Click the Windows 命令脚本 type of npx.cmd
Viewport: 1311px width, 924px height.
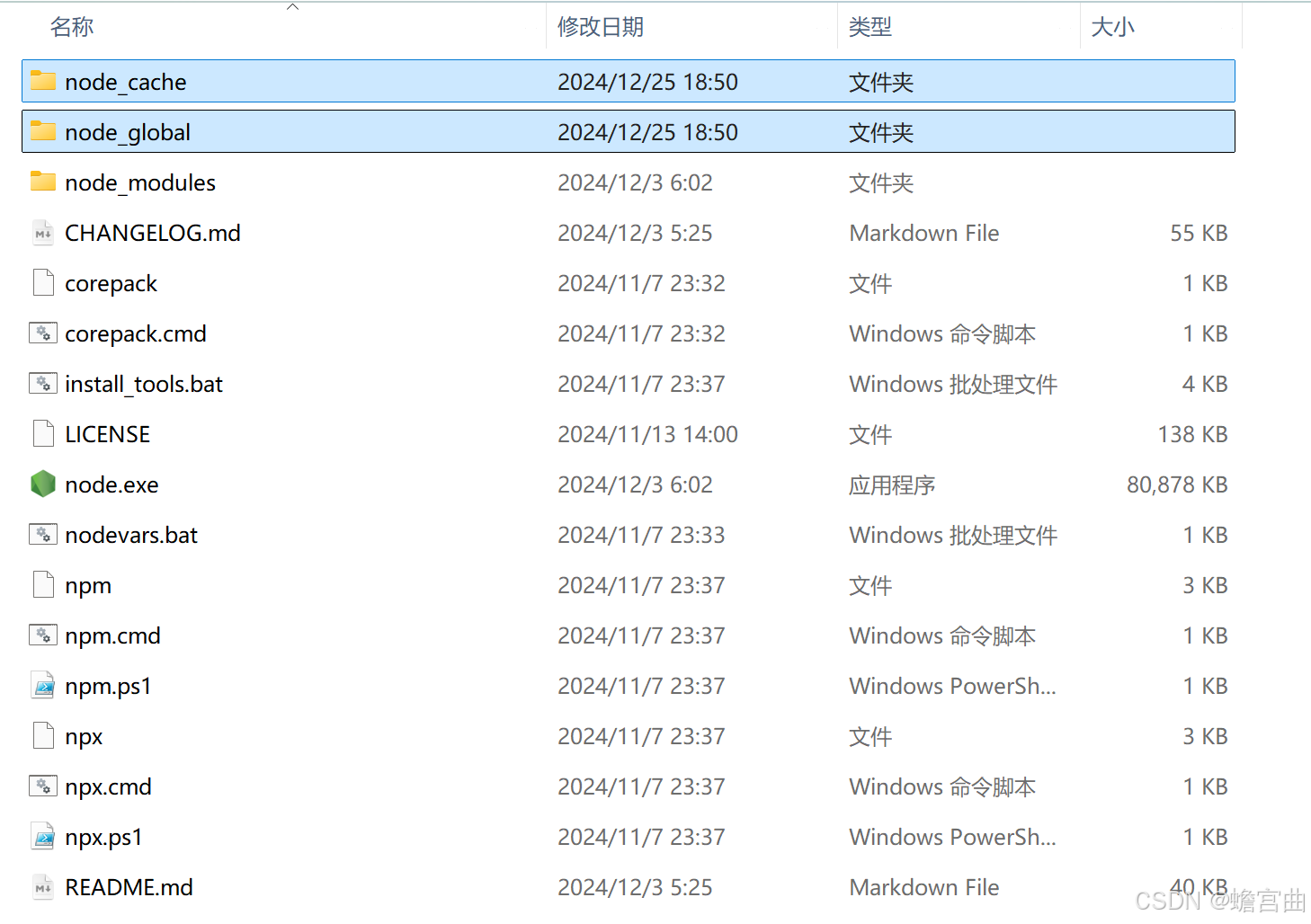coord(942,786)
